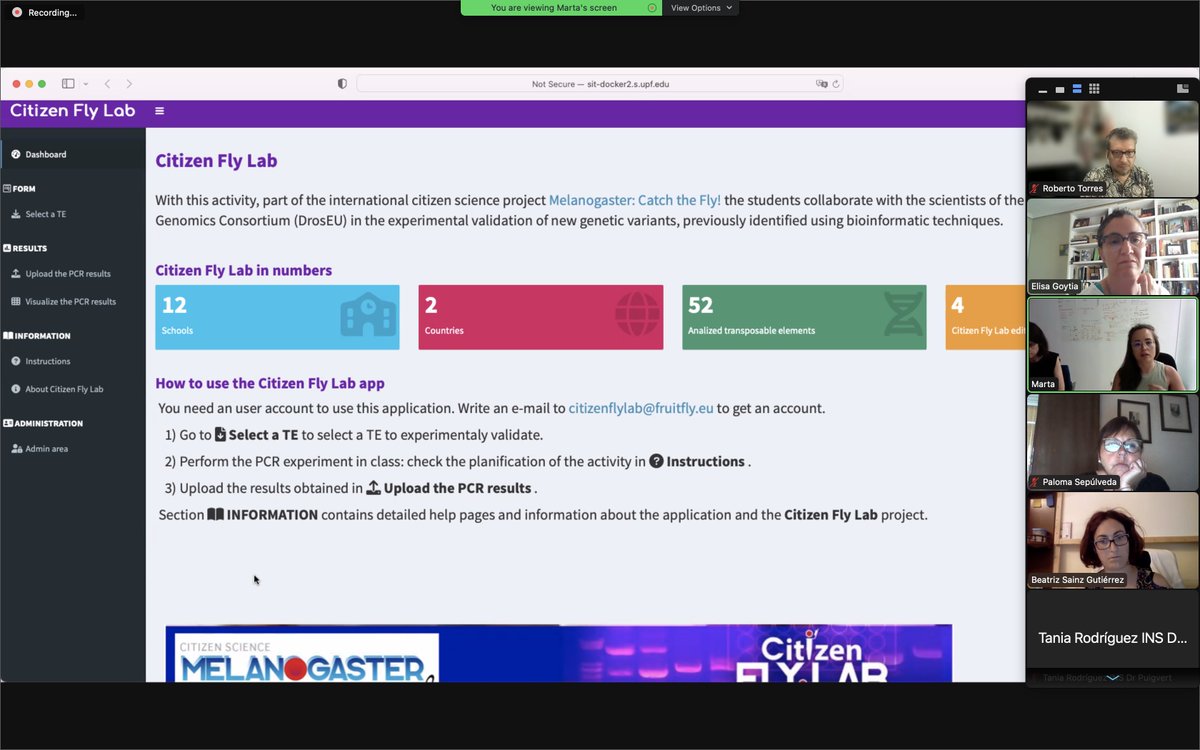Open Visualize the PCR results page
The image size is (1200, 750).
(73, 301)
